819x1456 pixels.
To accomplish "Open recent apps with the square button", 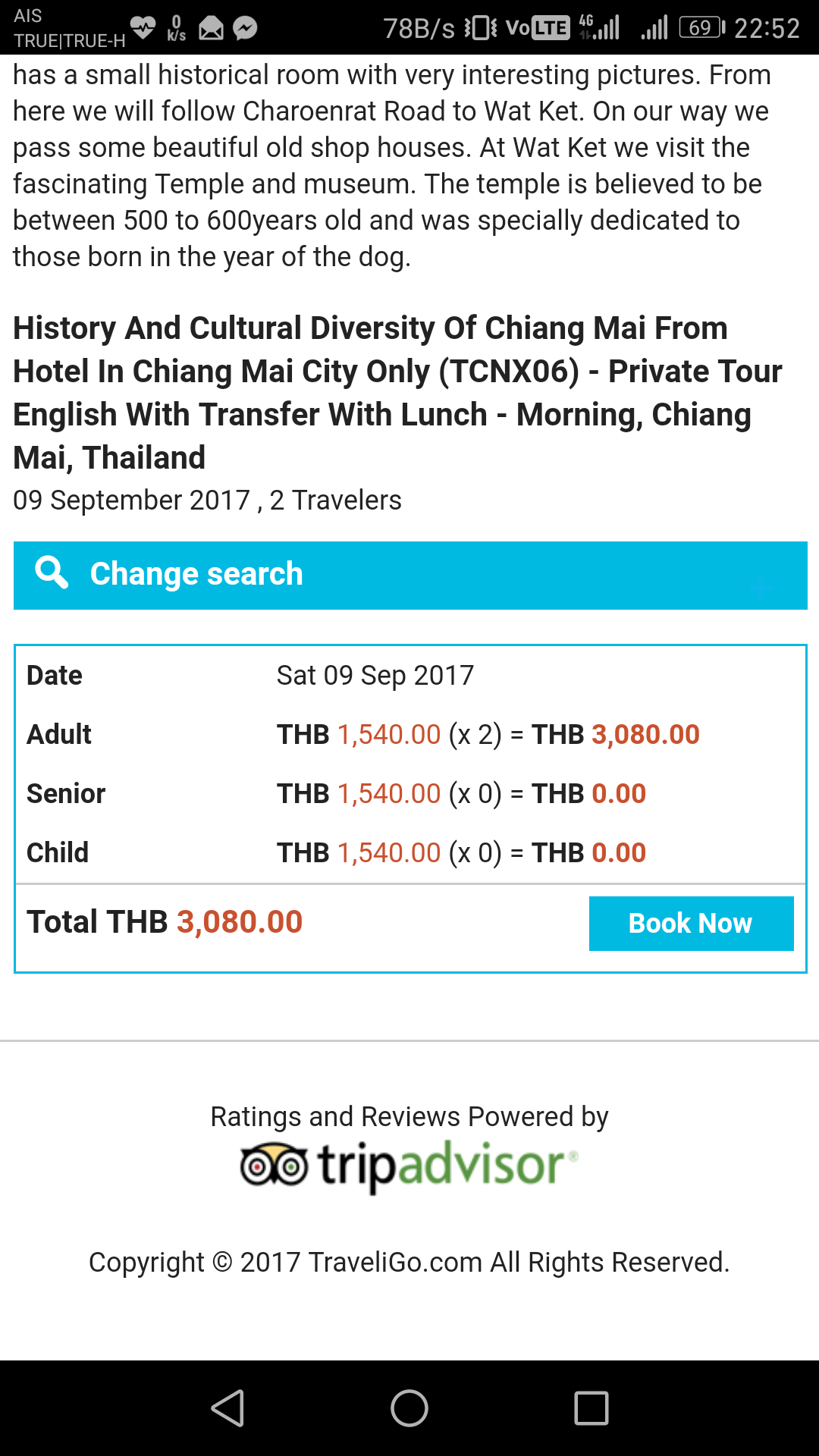I will point(591,1408).
